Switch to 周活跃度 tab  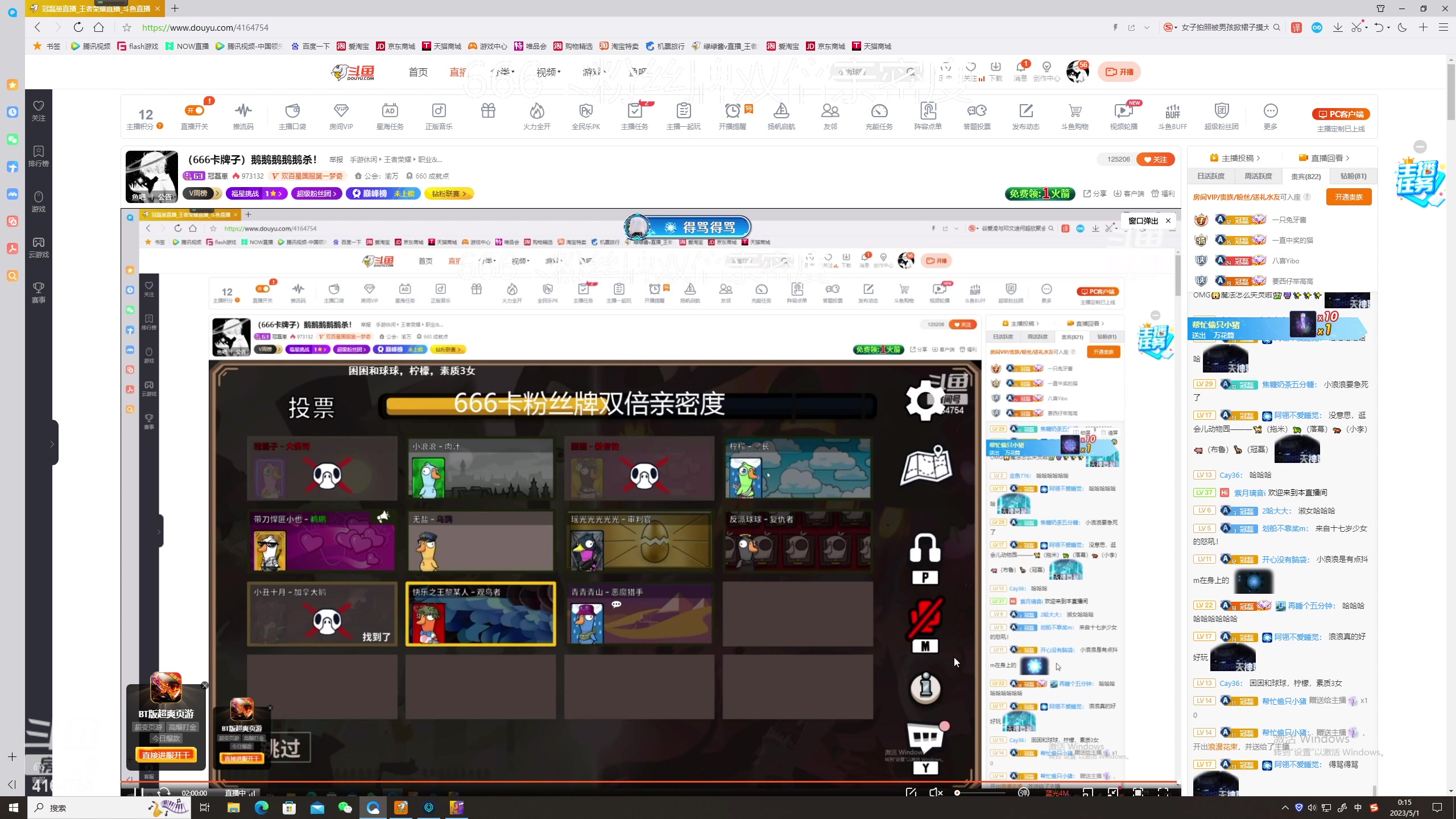[1258, 176]
